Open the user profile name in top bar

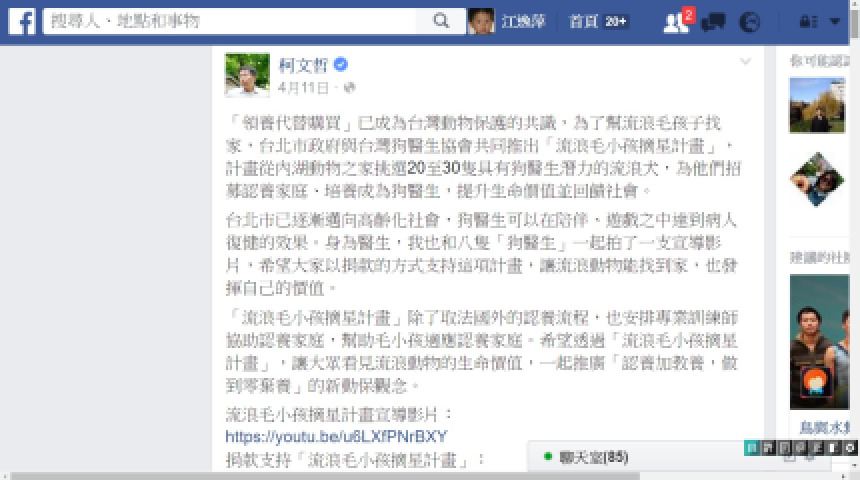click(x=523, y=21)
